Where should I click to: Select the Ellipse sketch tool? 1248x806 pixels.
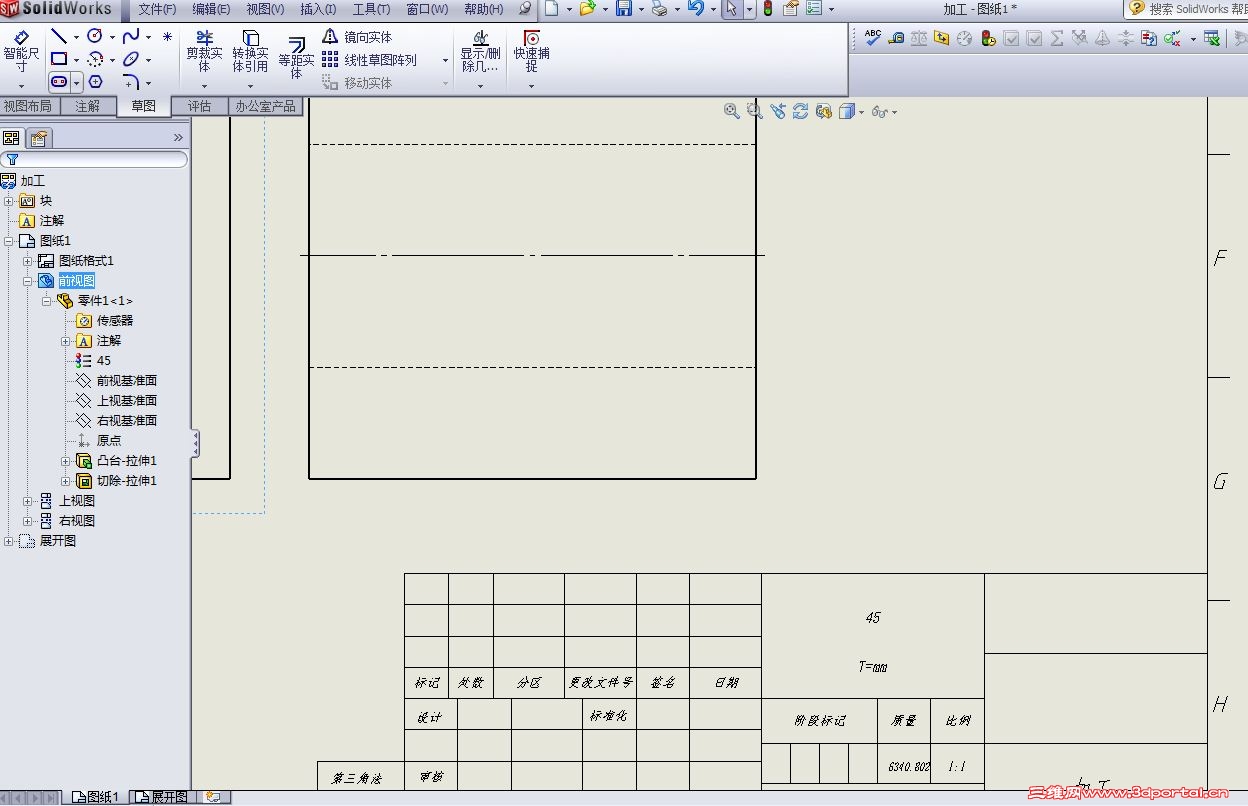(131, 59)
